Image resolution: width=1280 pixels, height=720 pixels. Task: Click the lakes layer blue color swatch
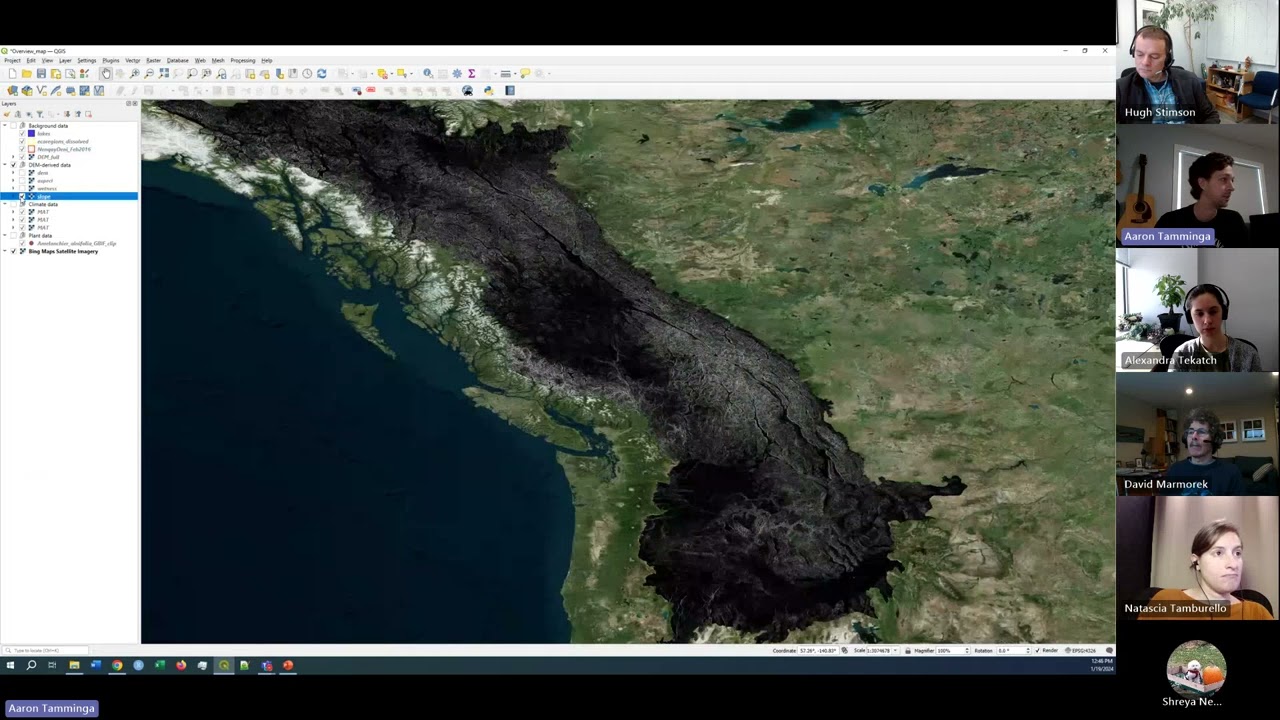point(31,134)
